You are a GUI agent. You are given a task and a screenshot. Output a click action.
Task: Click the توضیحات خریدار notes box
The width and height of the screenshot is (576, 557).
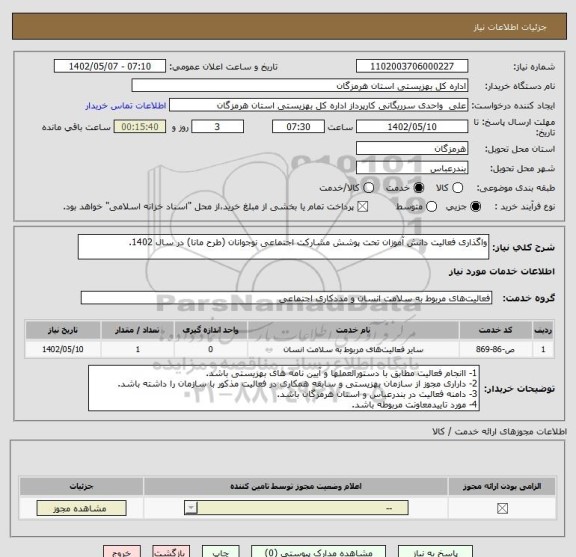(284, 388)
